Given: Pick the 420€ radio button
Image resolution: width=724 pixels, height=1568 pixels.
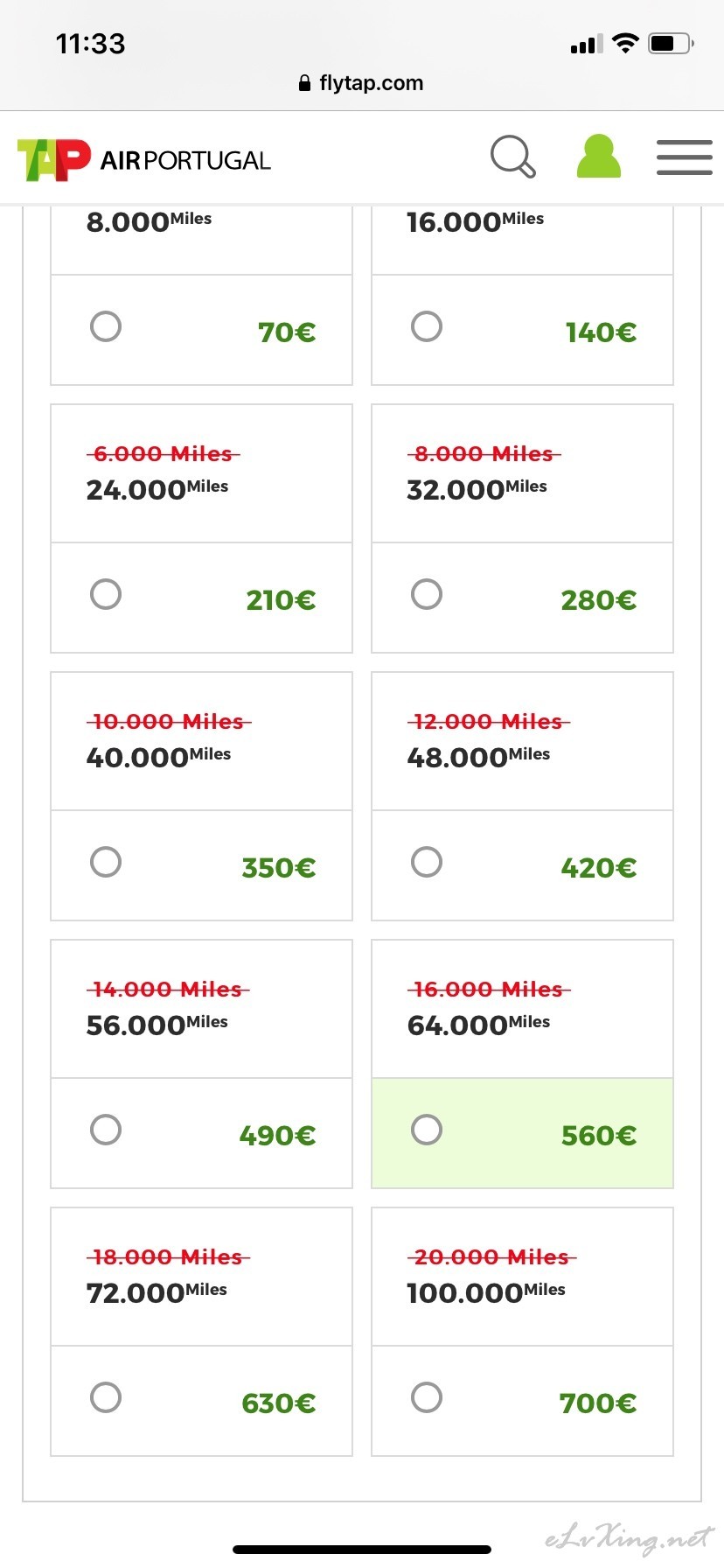Looking at the screenshot, I should tap(427, 863).
